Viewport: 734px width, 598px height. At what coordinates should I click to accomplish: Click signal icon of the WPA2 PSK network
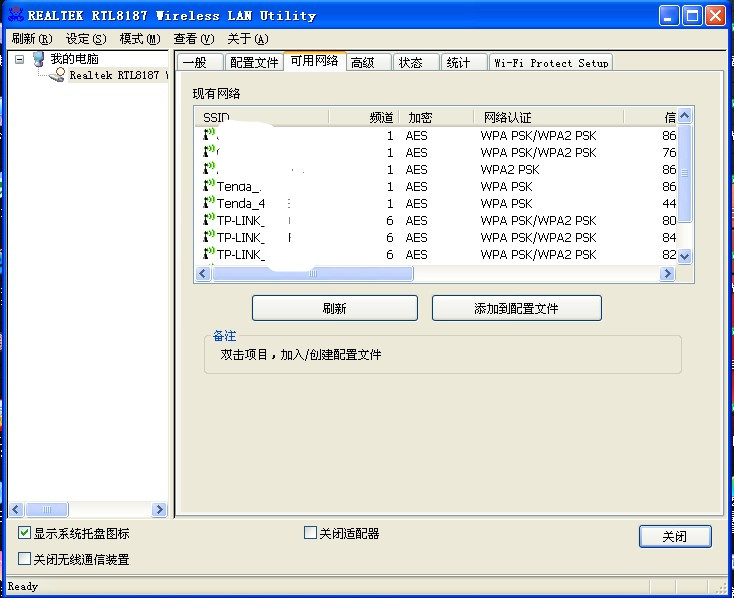(209, 169)
